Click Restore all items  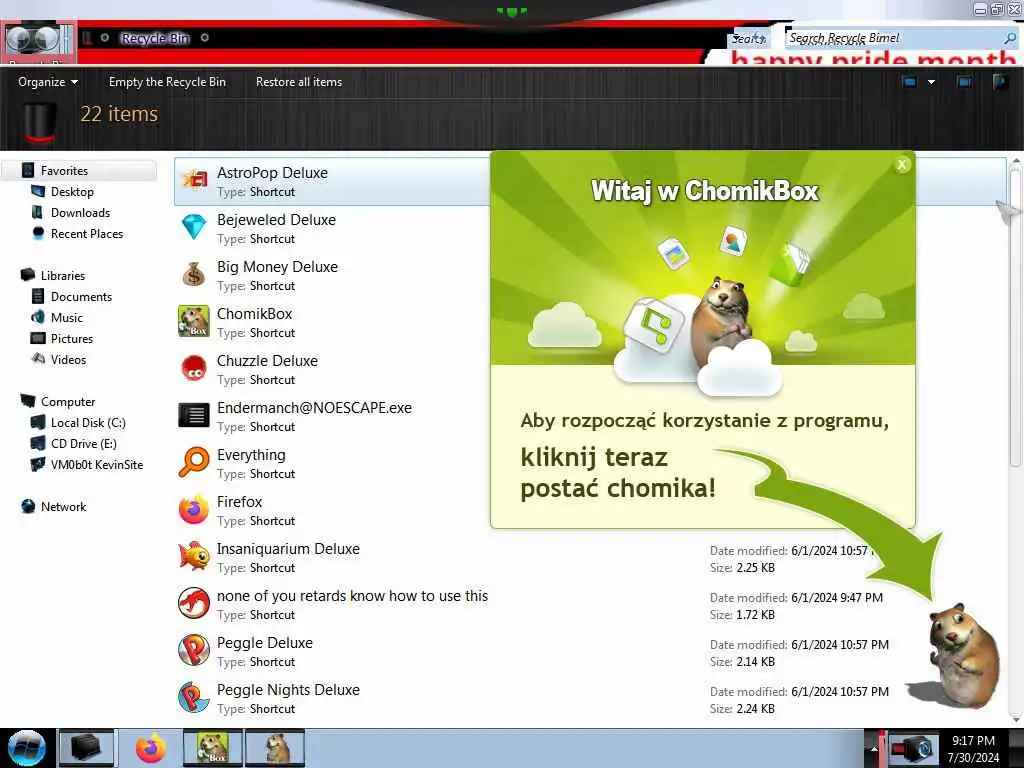coord(298,82)
